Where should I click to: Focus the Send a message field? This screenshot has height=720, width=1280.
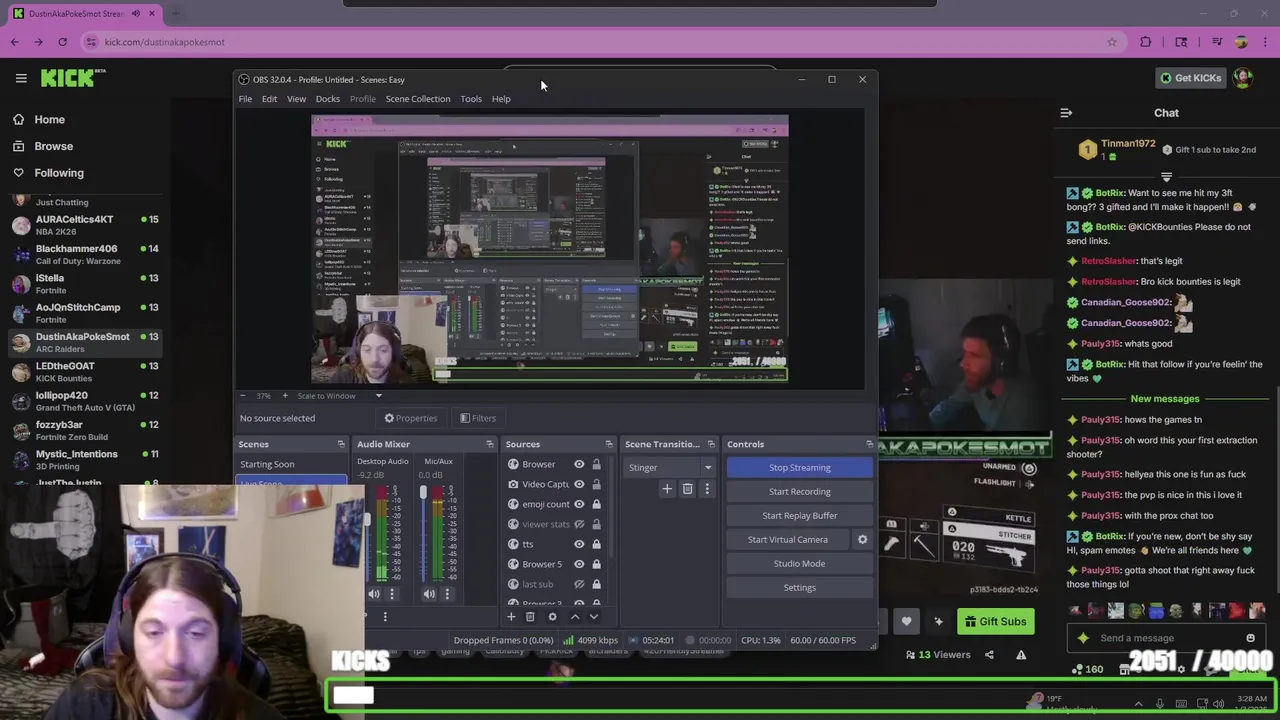[1165, 638]
